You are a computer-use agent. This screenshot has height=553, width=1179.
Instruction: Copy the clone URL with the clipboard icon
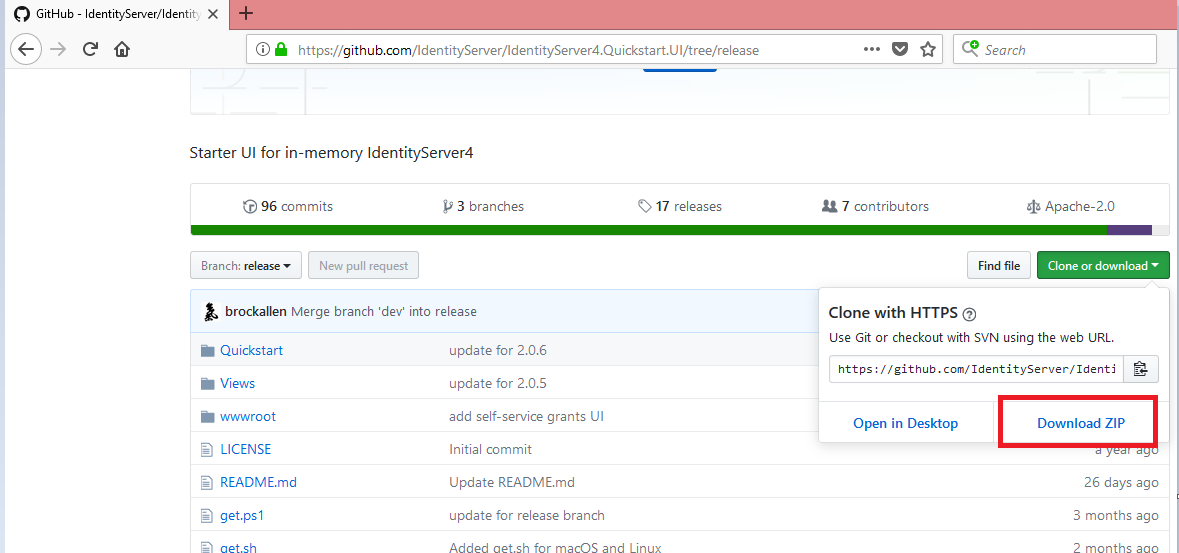[x=1141, y=369]
